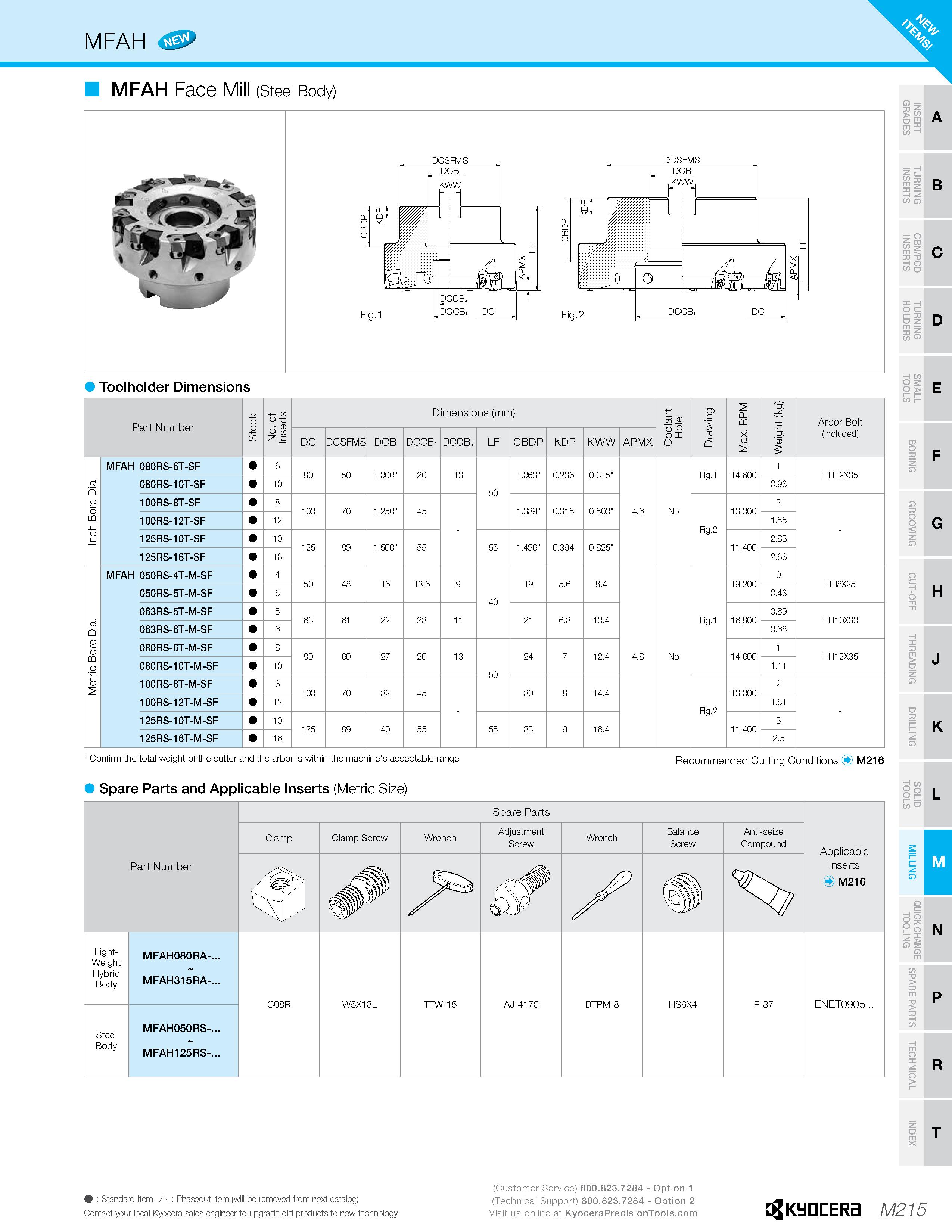Click the Anti-seize Compound tube illustration

point(763,892)
